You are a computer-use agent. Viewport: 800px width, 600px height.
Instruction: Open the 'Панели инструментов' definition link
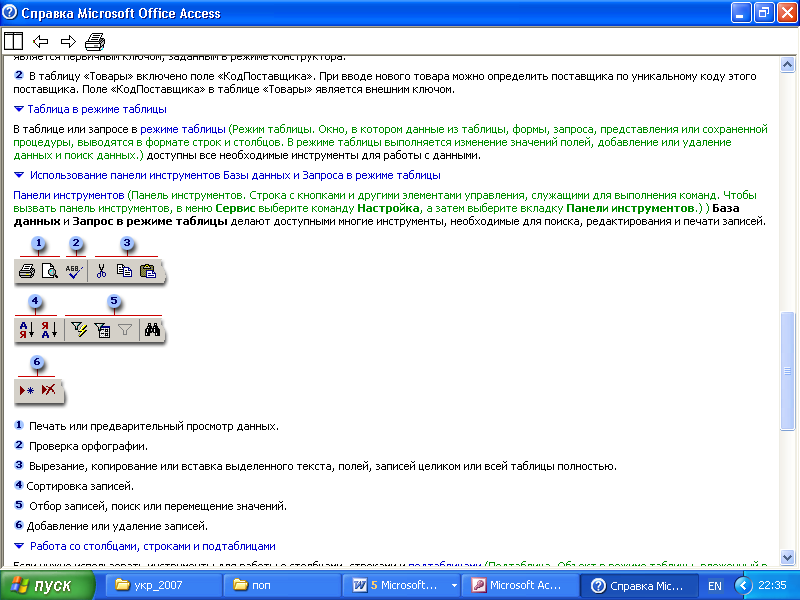[69, 195]
